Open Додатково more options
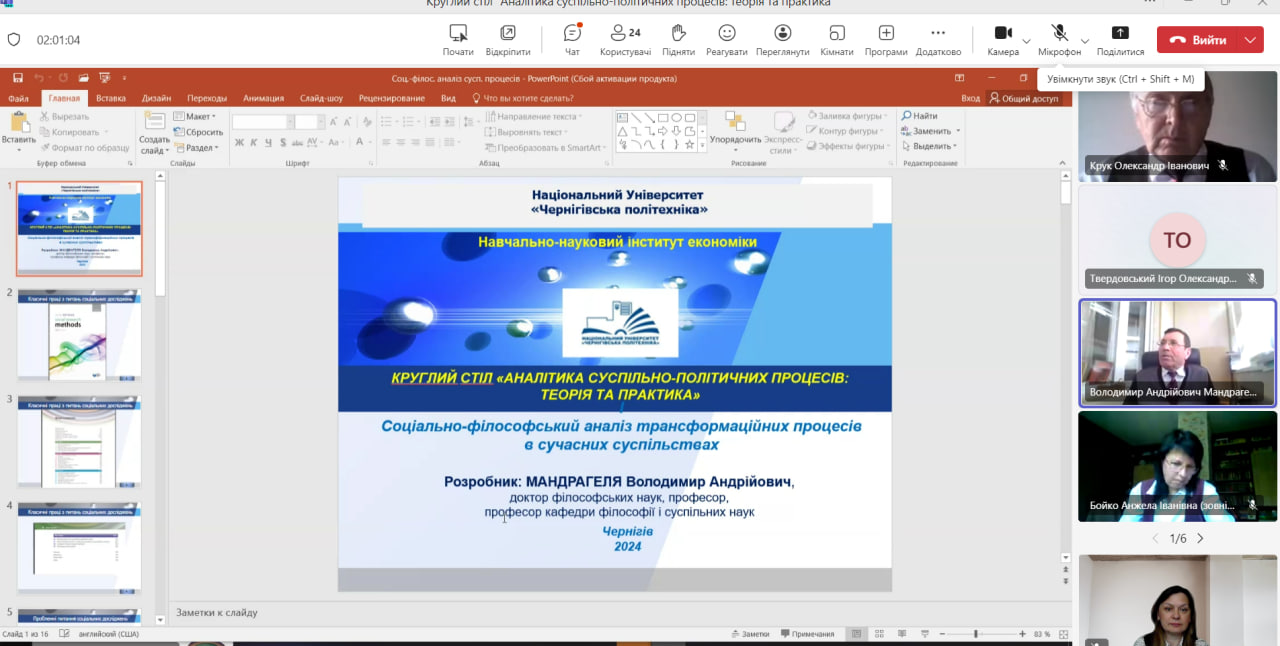 938,40
